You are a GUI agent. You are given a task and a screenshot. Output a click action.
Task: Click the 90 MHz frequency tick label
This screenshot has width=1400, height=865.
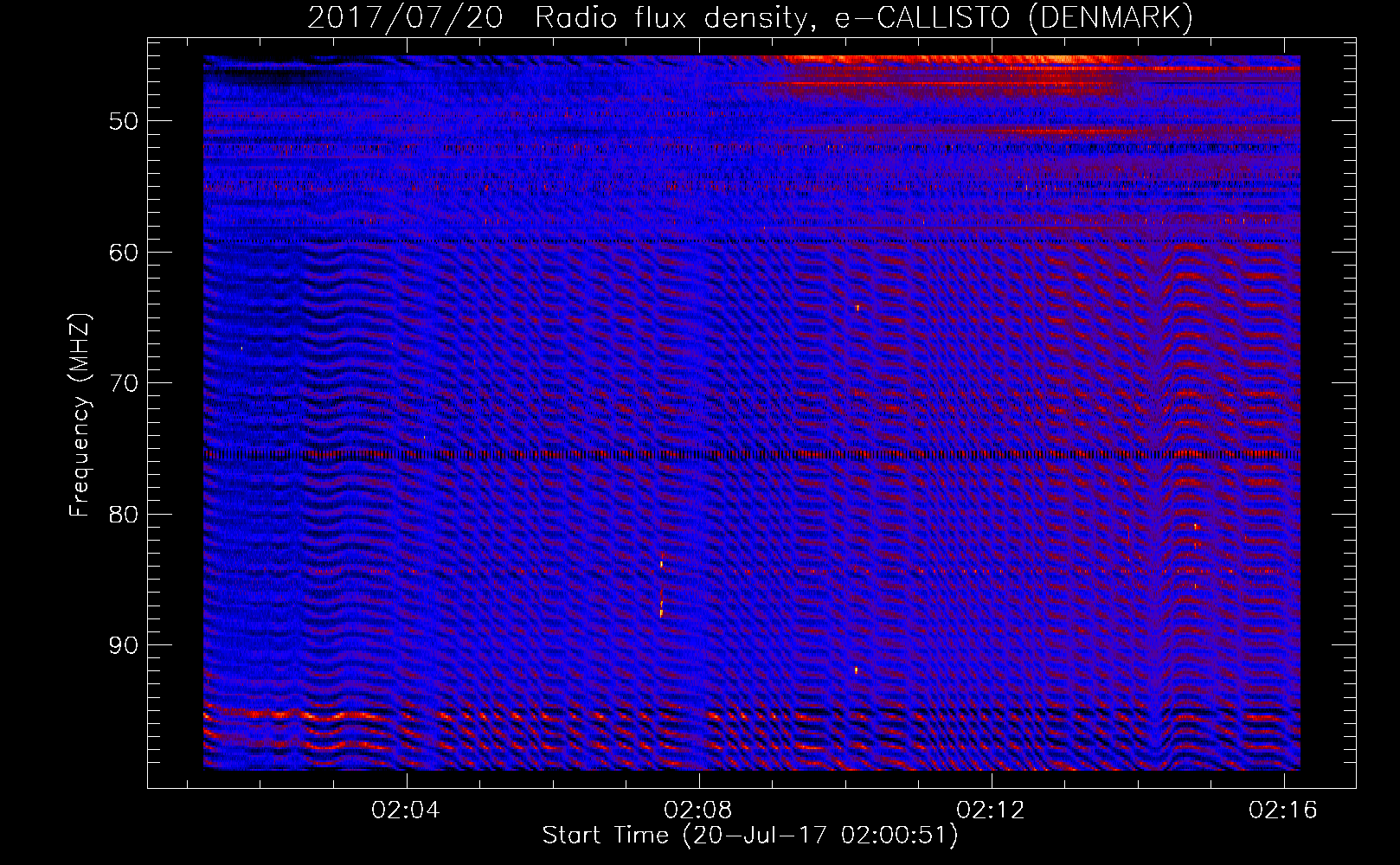click(x=123, y=645)
